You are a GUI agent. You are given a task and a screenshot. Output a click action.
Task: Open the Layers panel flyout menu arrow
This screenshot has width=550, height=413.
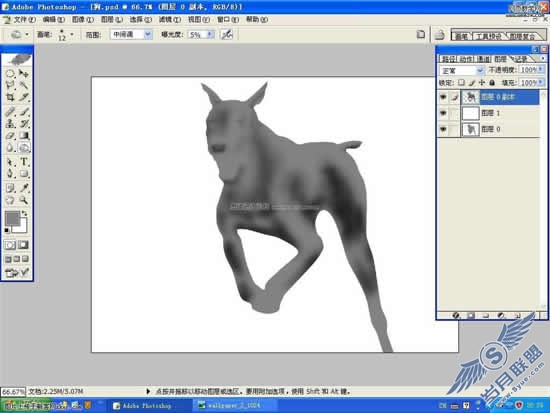543,58
